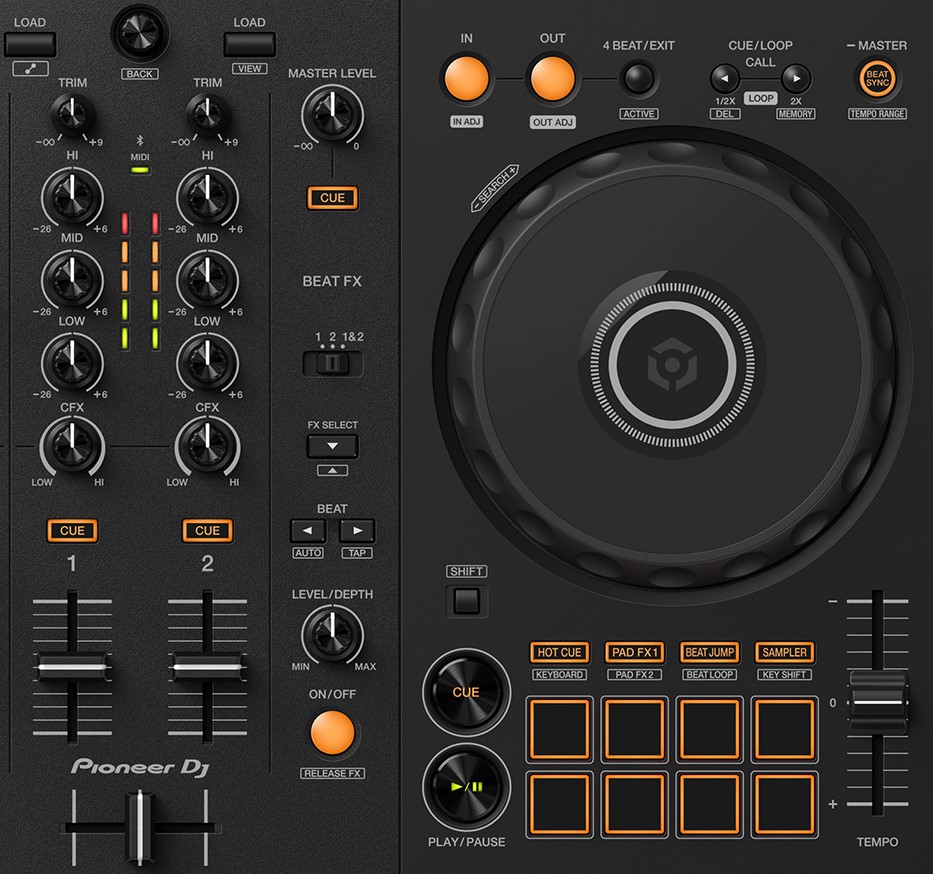
Task: Click the channel 2 HI EQ knob
Action: (x=208, y=198)
